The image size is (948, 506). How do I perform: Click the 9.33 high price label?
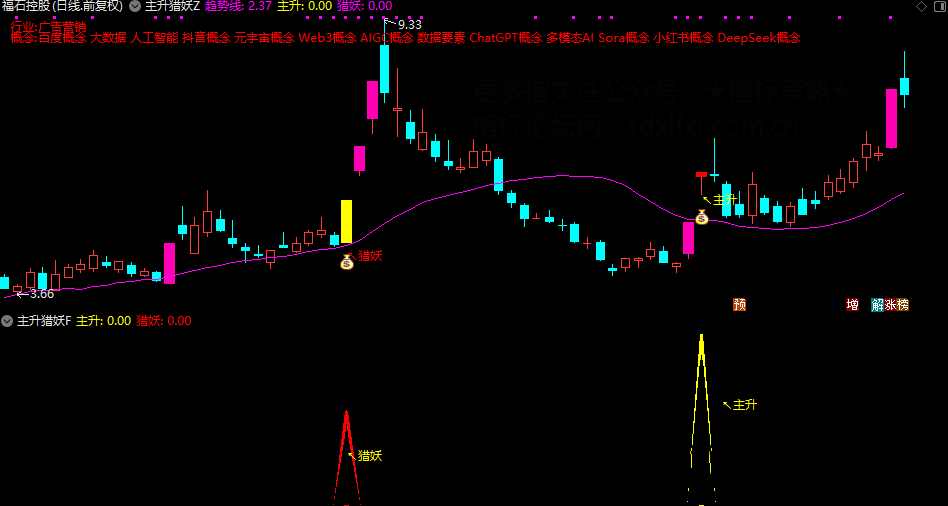coord(409,25)
